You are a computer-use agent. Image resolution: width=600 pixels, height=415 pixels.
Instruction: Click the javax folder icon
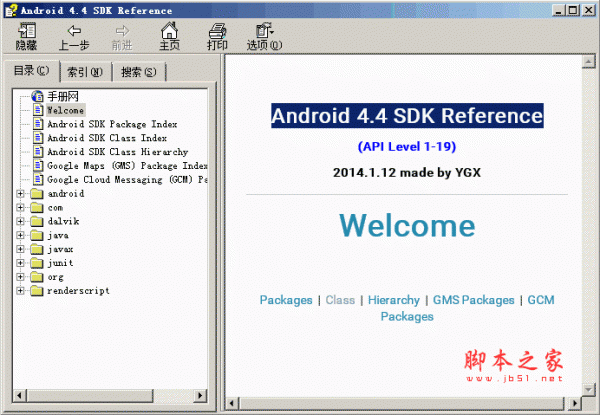pos(37,249)
